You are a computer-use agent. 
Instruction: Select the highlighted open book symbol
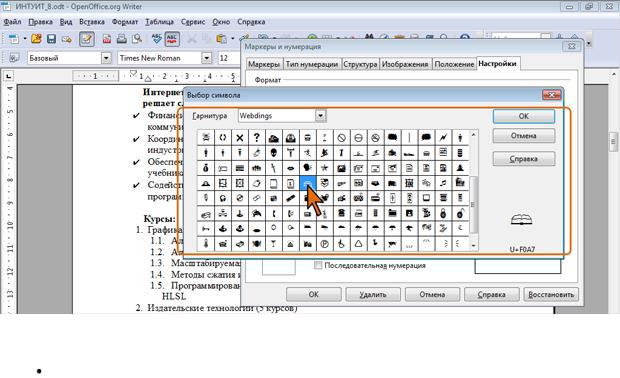(308, 183)
